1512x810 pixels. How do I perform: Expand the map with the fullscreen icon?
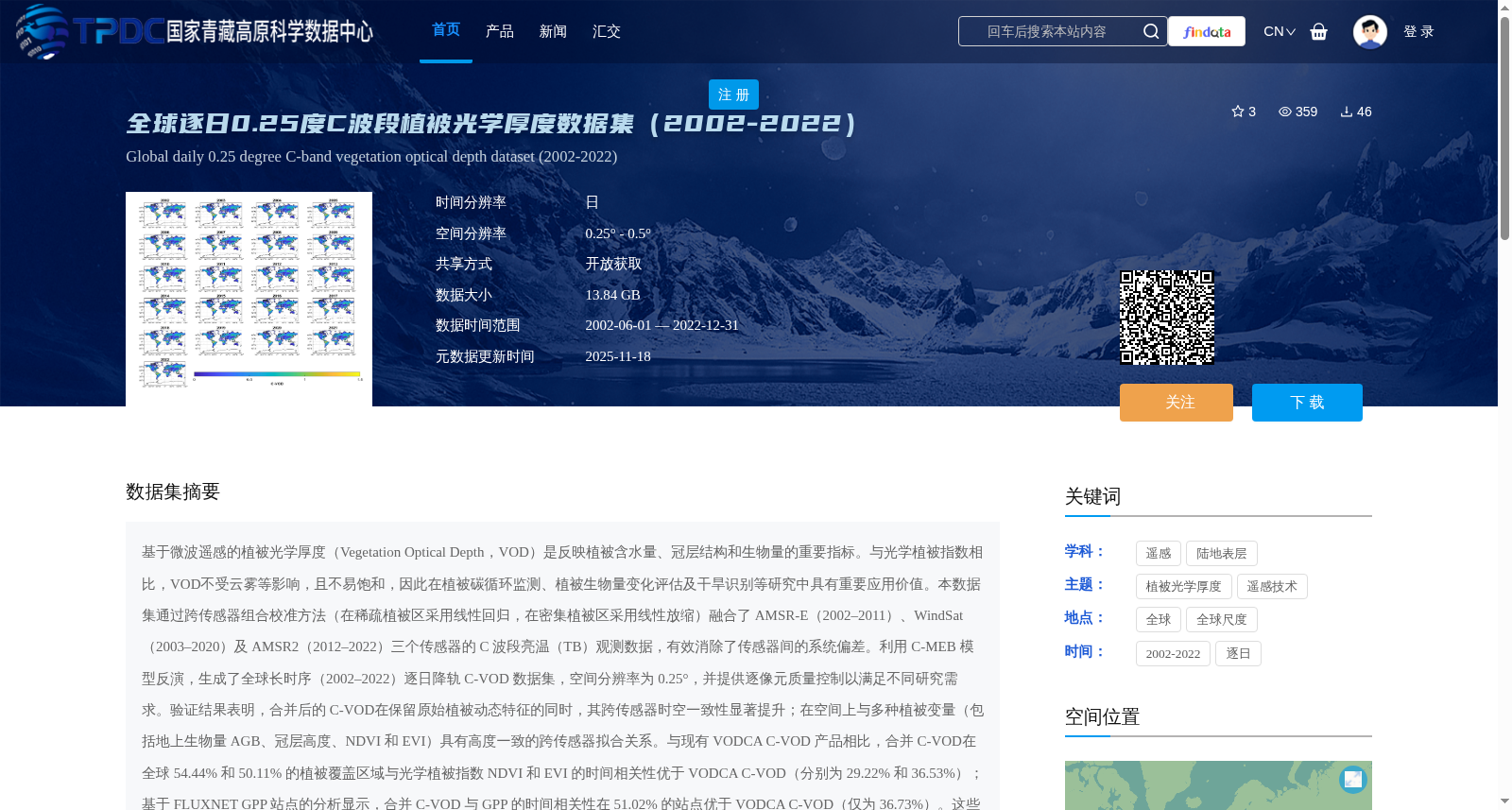[1353, 779]
